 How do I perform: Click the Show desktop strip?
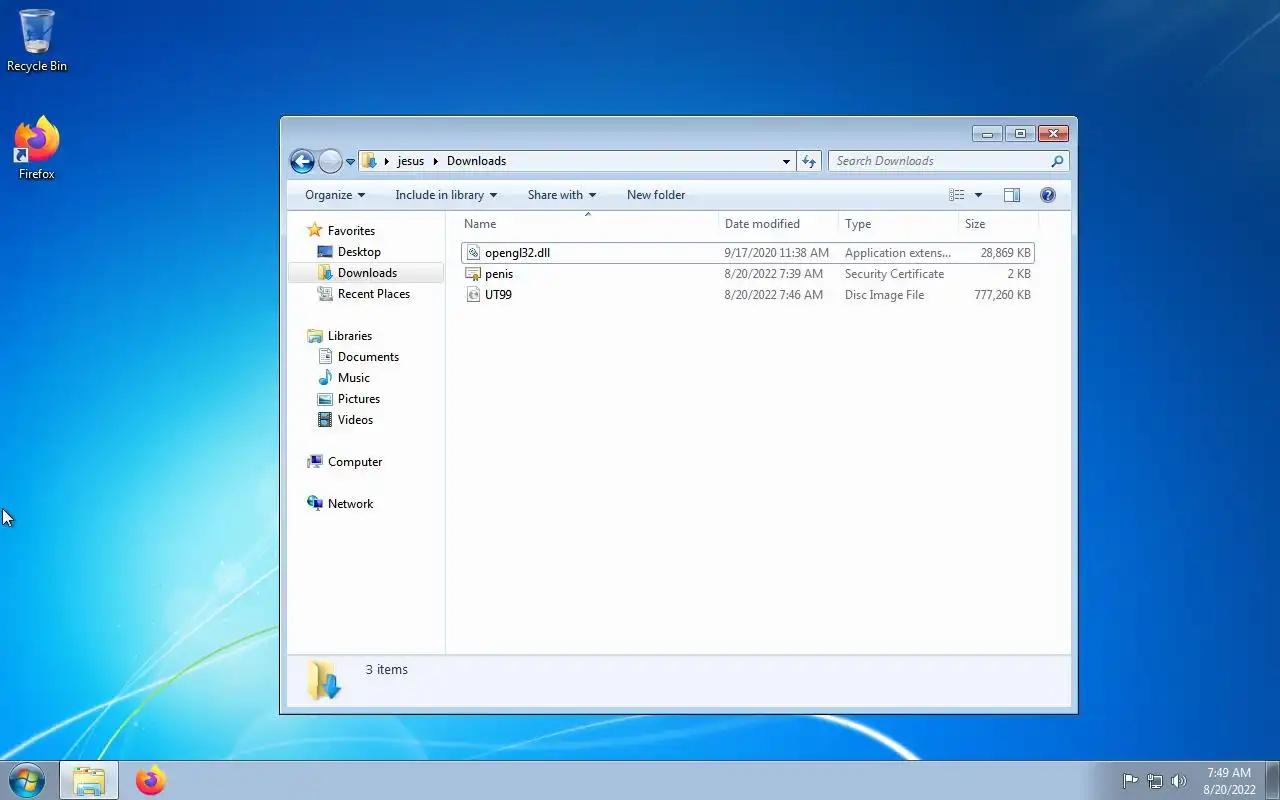point(1273,780)
